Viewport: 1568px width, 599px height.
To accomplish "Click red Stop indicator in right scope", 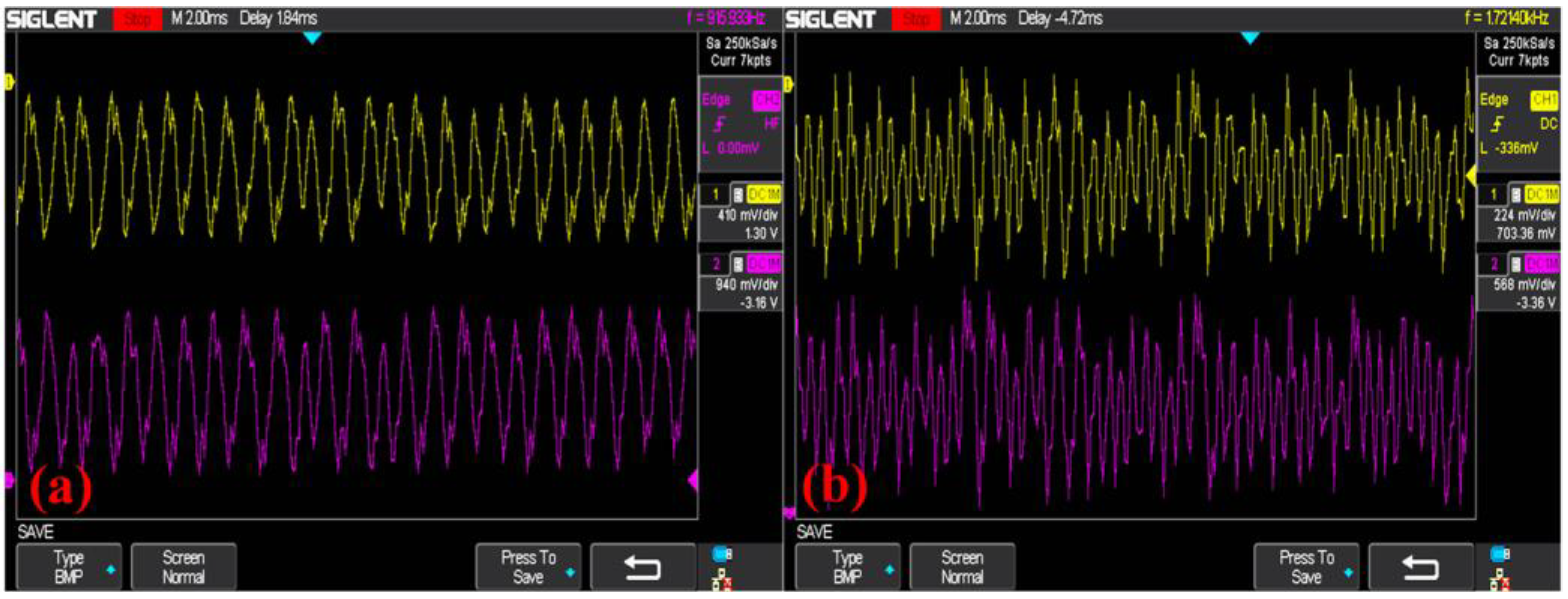I will [916, 19].
